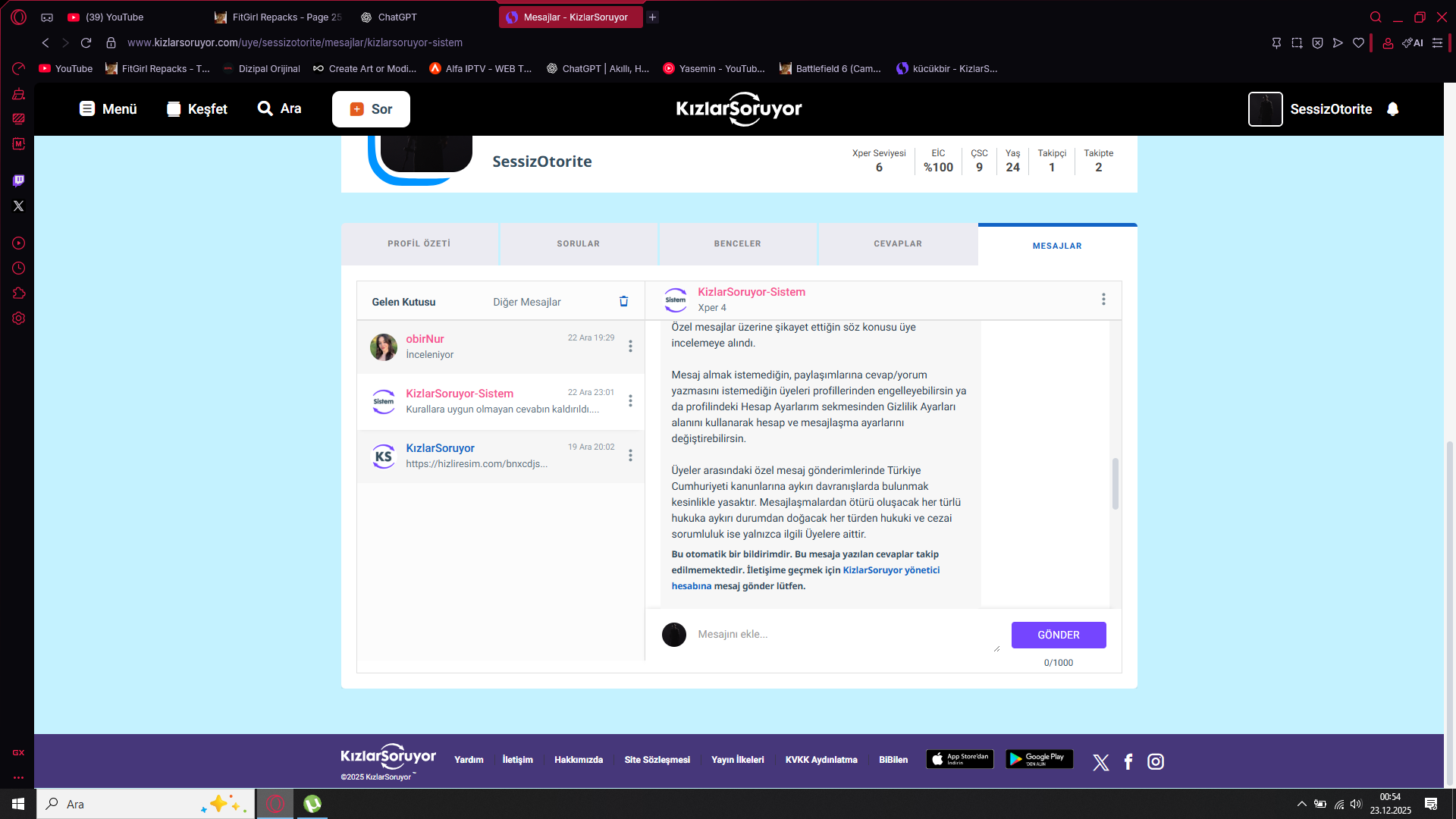The width and height of the screenshot is (1456, 819).
Task: Open the Site Sözleşmesi footer link
Action: [657, 760]
